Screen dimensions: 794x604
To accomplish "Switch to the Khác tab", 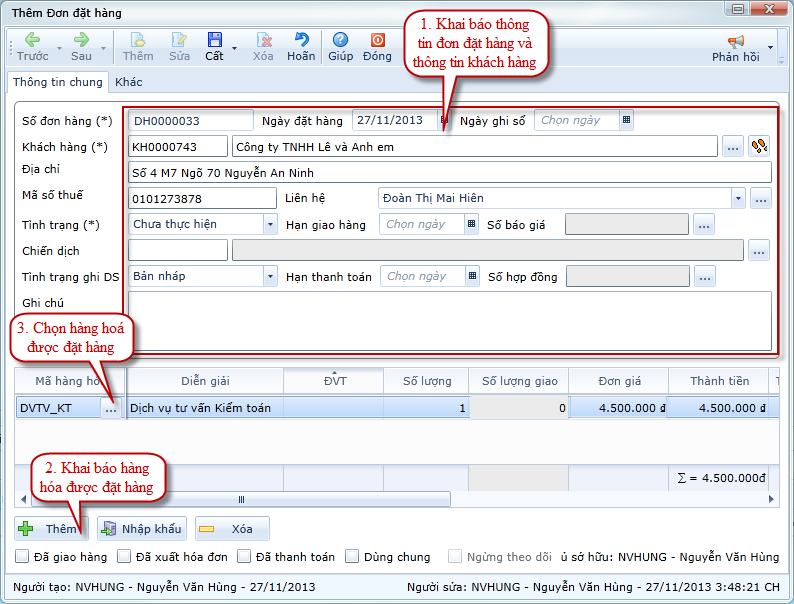I will coord(128,82).
